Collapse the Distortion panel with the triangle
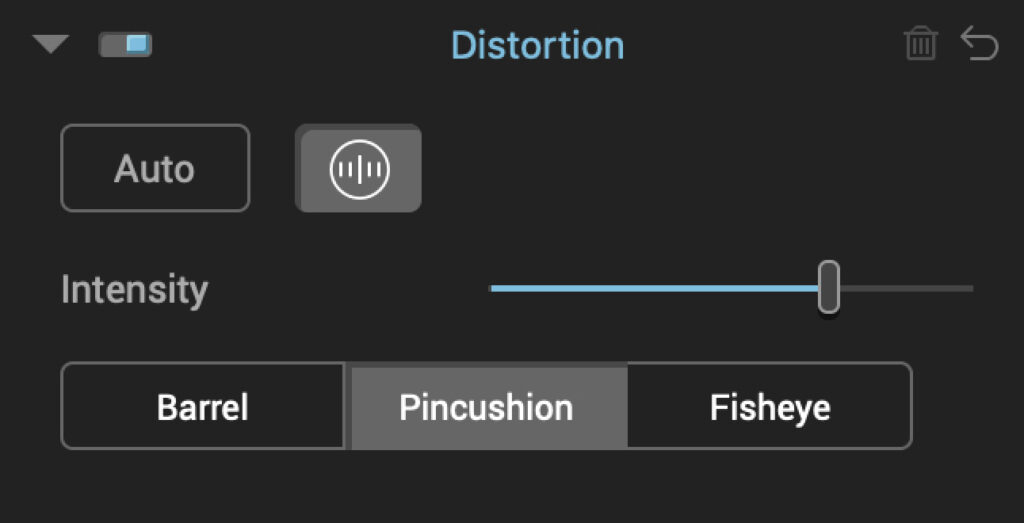The image size is (1024, 523). (50, 45)
